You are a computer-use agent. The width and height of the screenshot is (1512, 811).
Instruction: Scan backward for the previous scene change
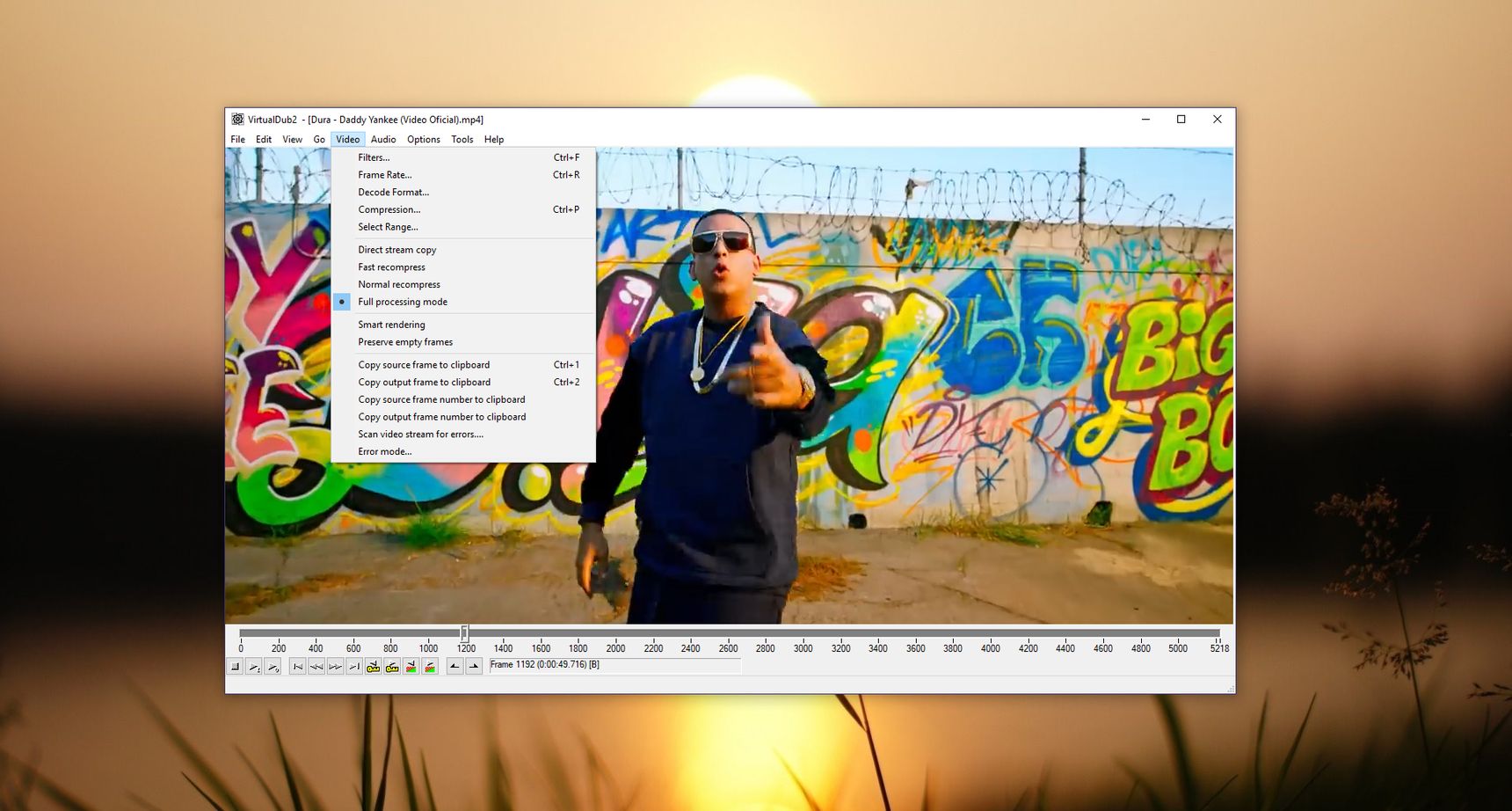[411, 667]
